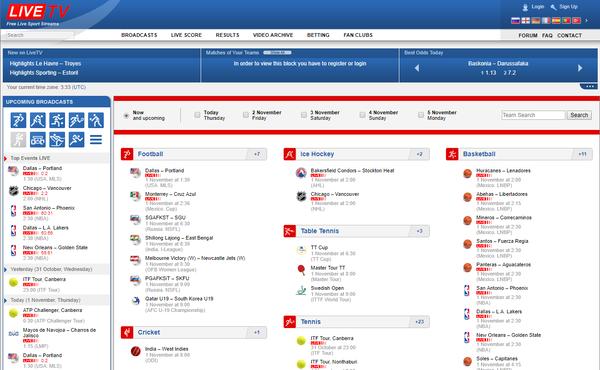Open the BETTING menu
Viewport: 600px width, 370px height.
[318, 35]
